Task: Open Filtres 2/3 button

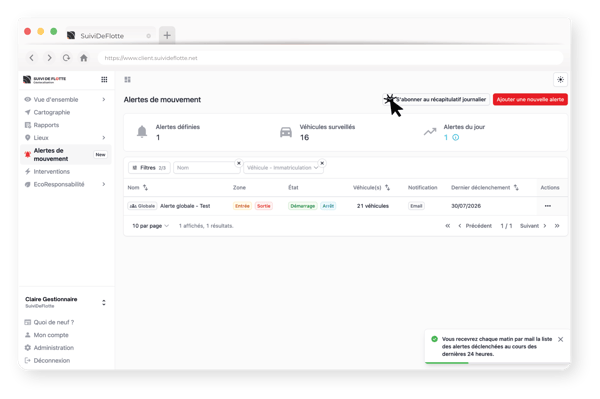Action: pos(149,168)
